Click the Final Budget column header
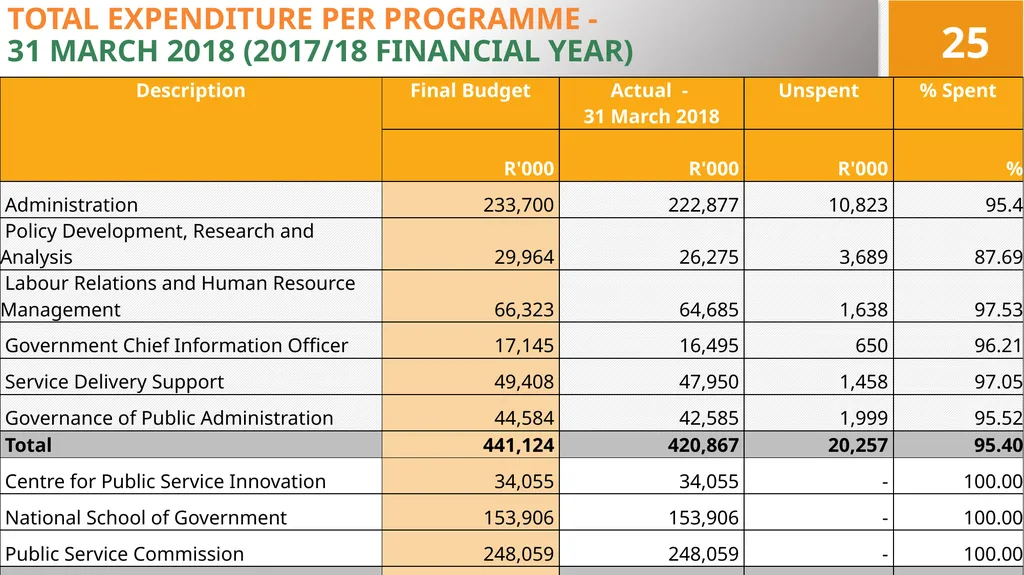Viewport: 1024px width, 575px height. tap(470, 91)
